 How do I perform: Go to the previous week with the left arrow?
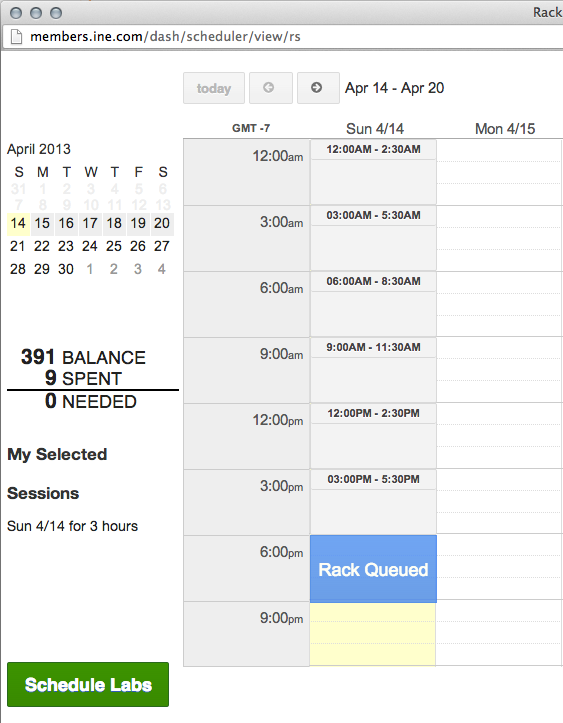(271, 88)
